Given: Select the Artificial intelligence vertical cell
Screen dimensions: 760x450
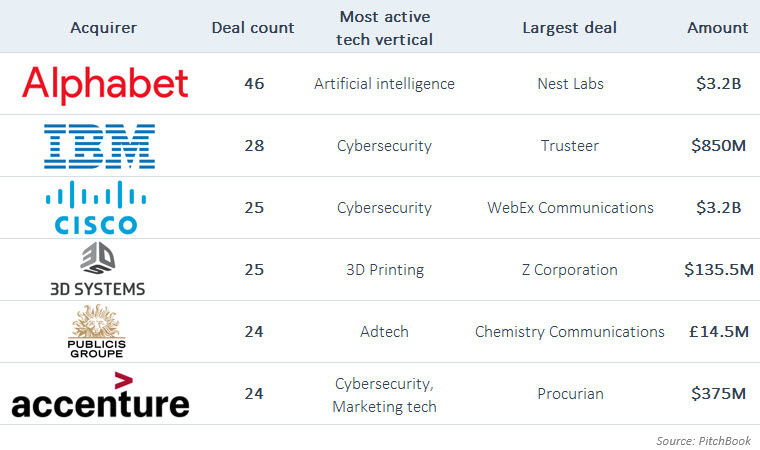Looking at the screenshot, I should pos(385,84).
